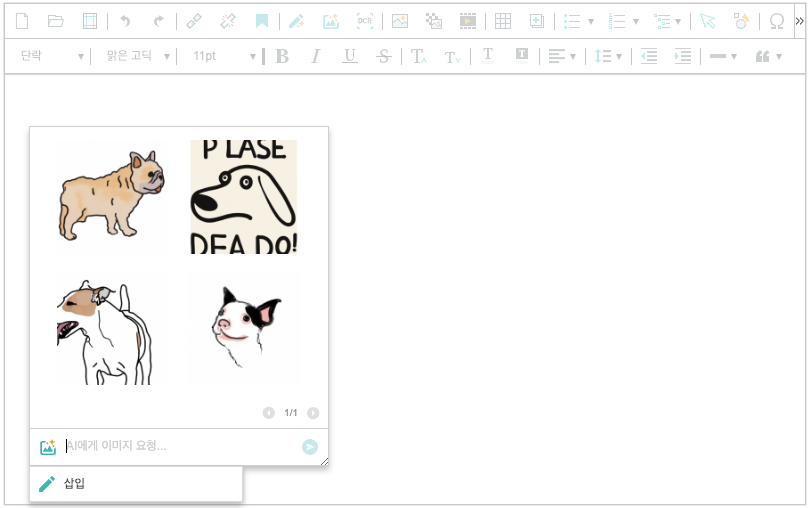Image resolution: width=809 pixels, height=508 pixels.
Task: Click the open folder icon
Action: (x=56, y=21)
